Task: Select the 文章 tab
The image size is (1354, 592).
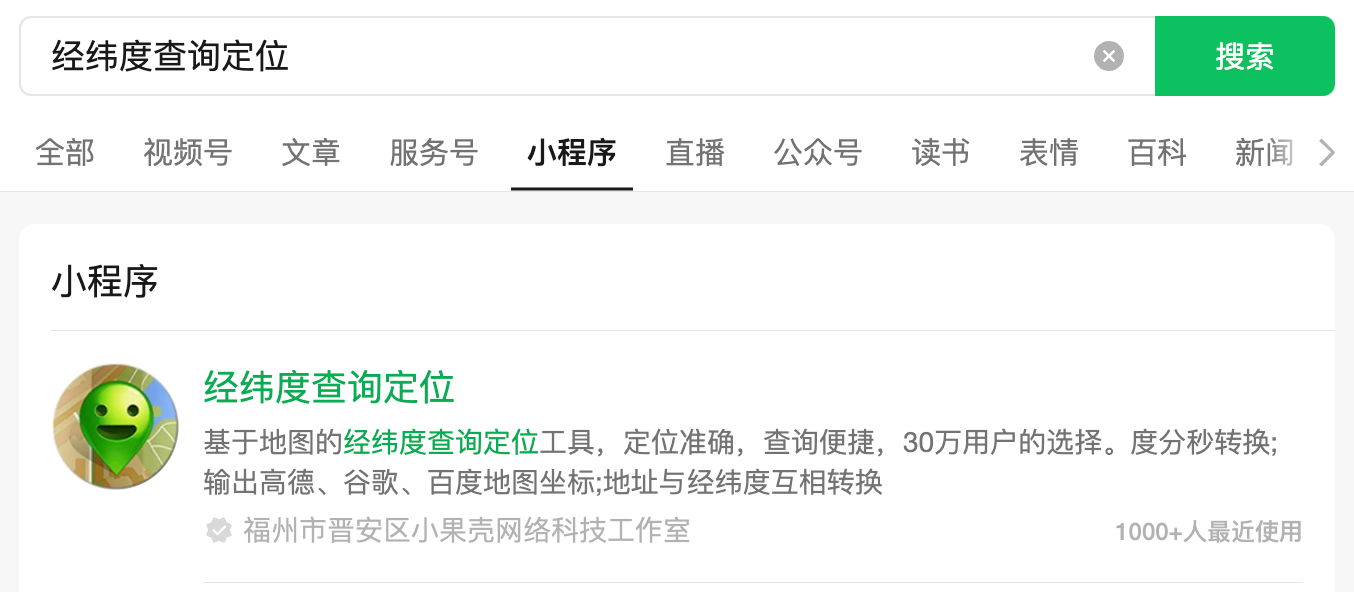Action: point(311,153)
